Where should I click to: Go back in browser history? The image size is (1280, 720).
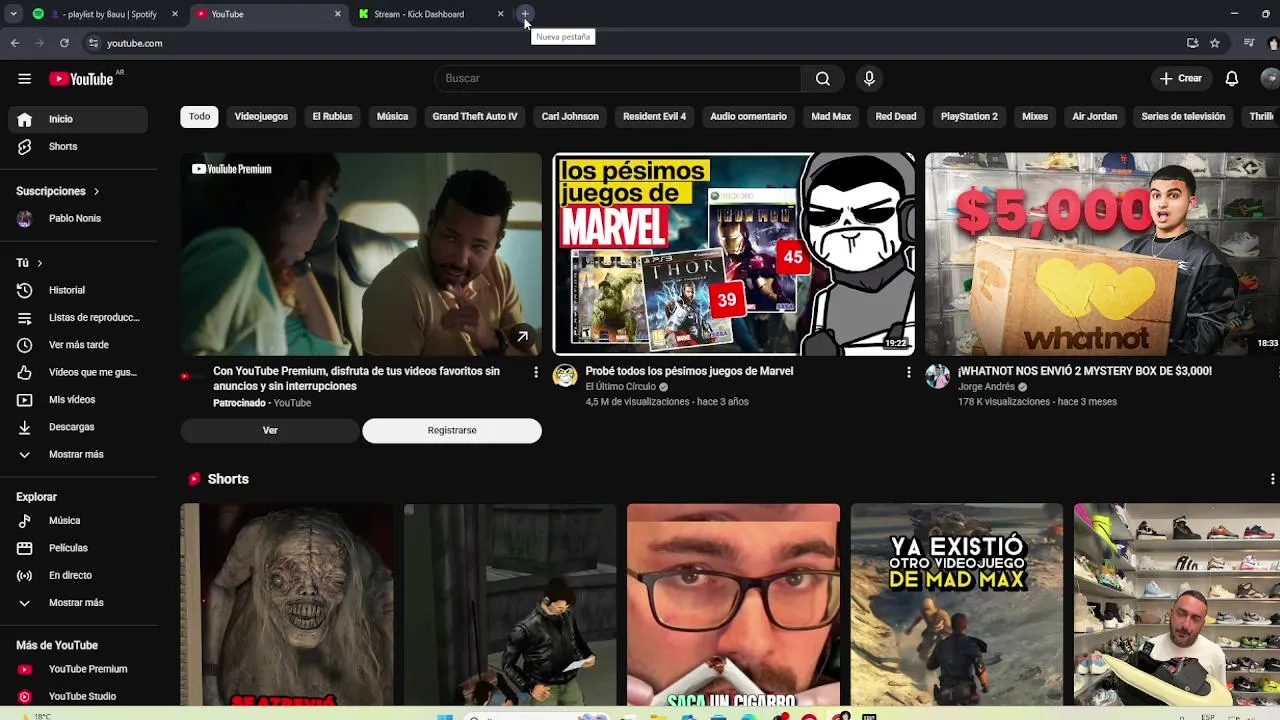tap(15, 43)
